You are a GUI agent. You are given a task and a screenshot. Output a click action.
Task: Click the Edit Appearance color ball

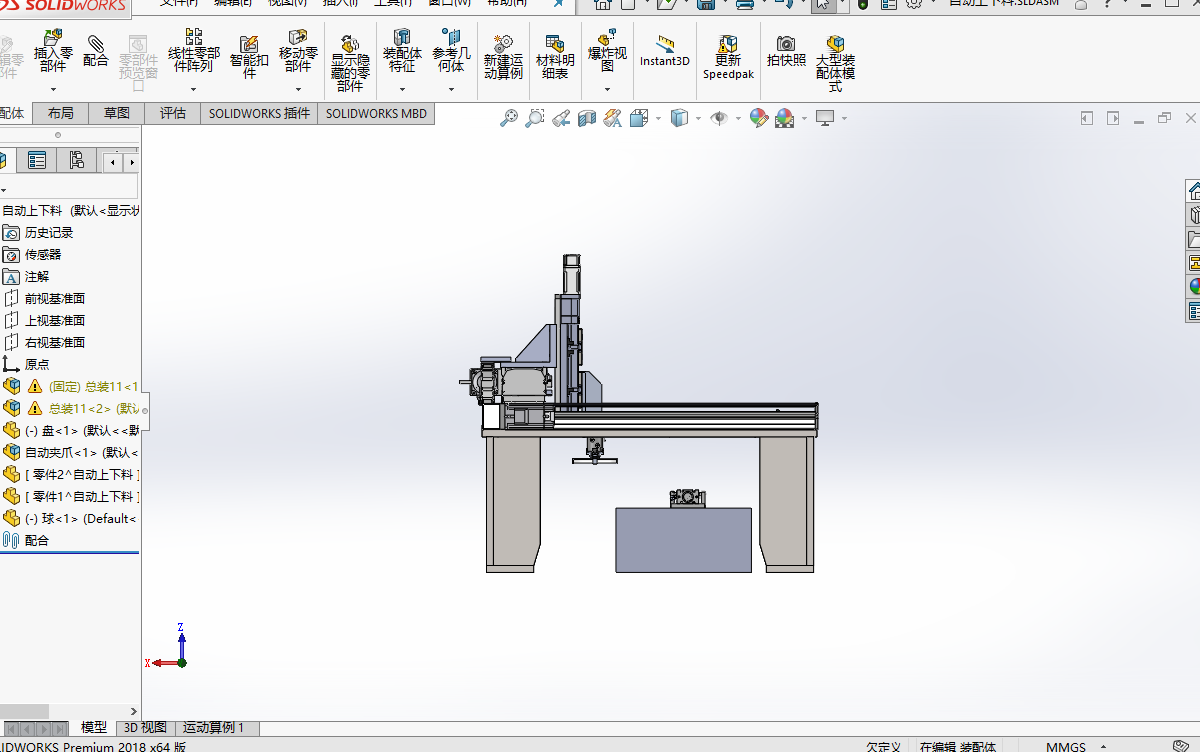[758, 118]
